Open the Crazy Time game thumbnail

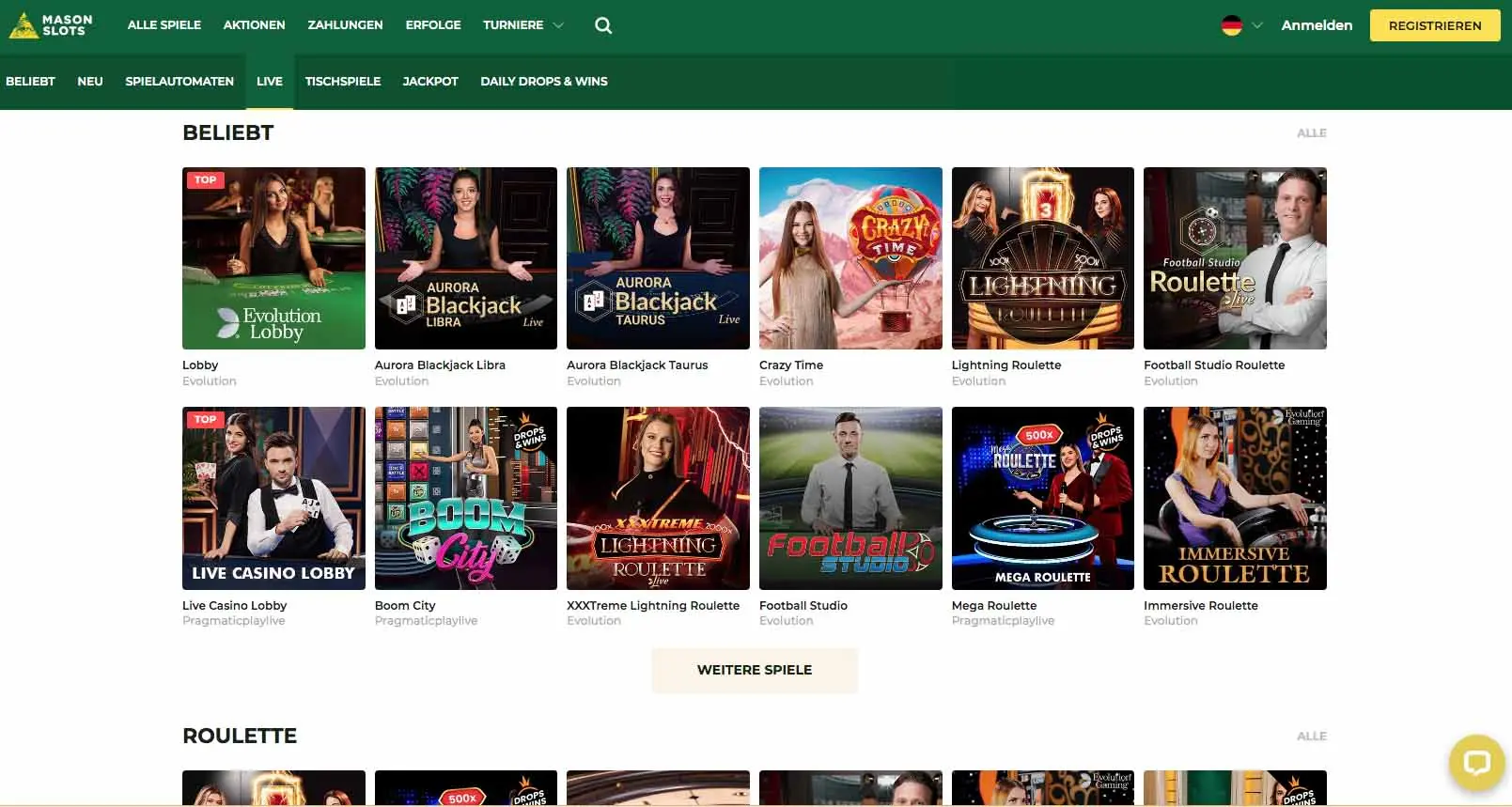coord(850,258)
